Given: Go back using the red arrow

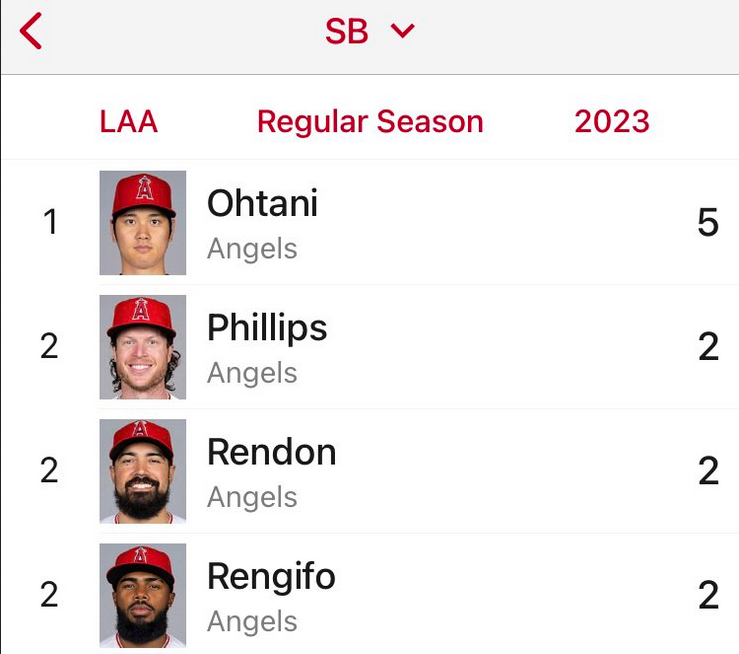Looking at the screenshot, I should pos(31,31).
